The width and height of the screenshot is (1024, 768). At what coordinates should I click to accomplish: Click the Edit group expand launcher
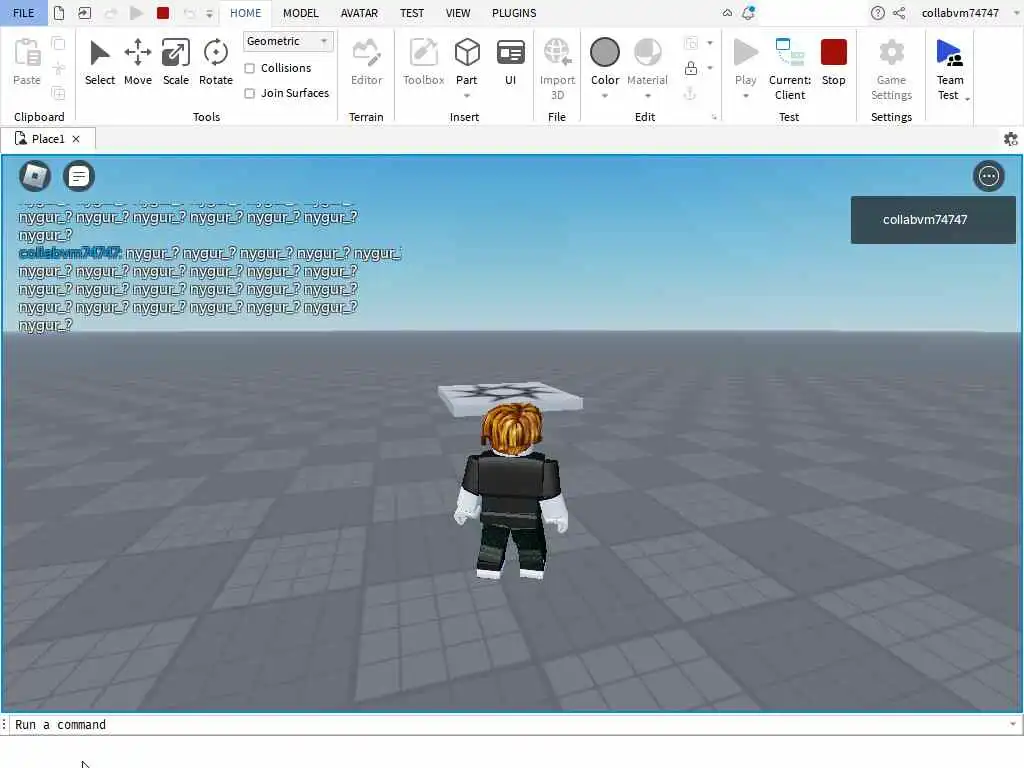714,118
